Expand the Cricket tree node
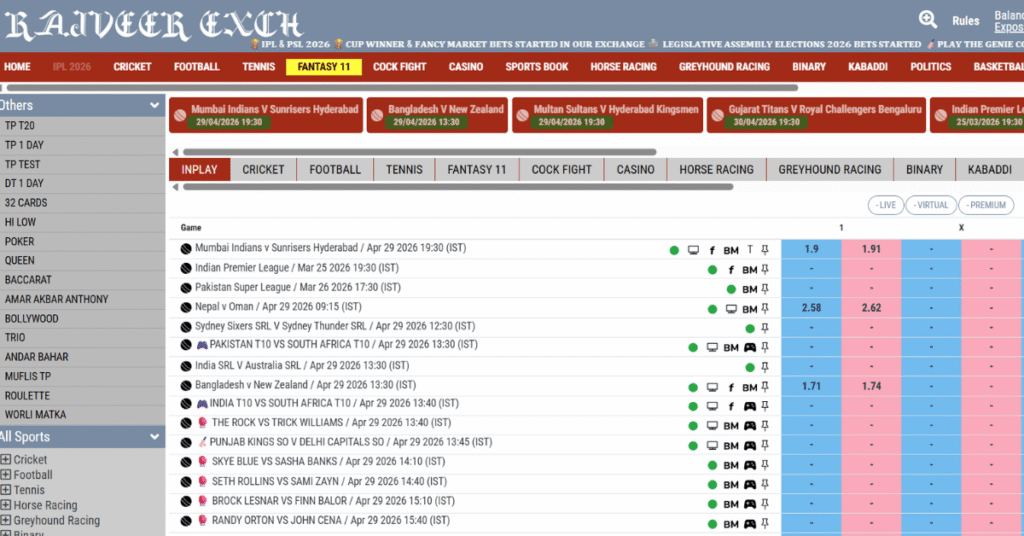 click(x=6, y=460)
